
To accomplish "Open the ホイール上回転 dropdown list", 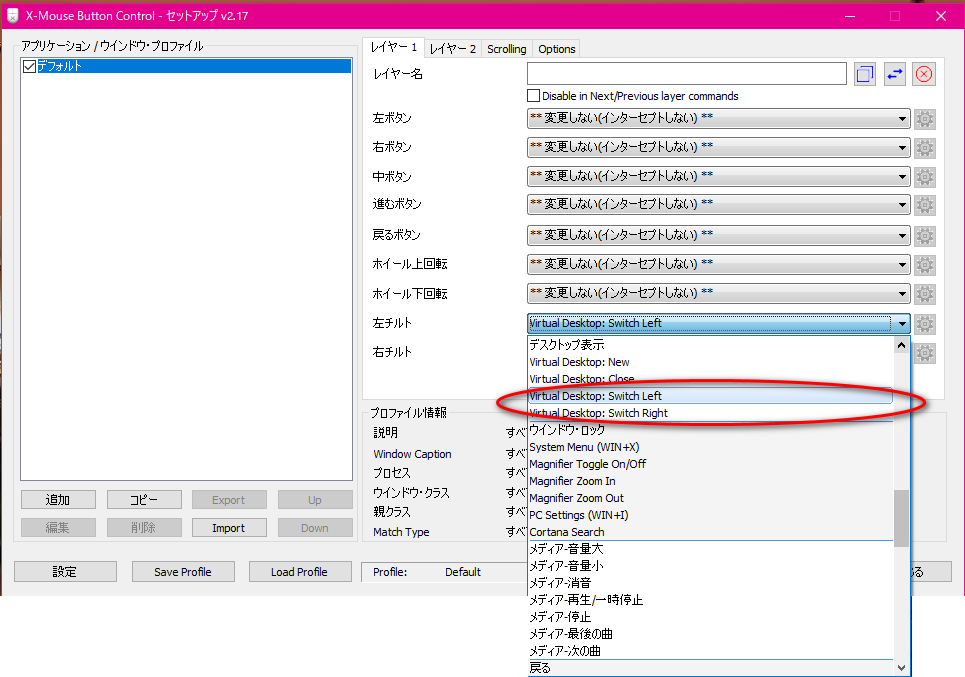I will (718, 265).
